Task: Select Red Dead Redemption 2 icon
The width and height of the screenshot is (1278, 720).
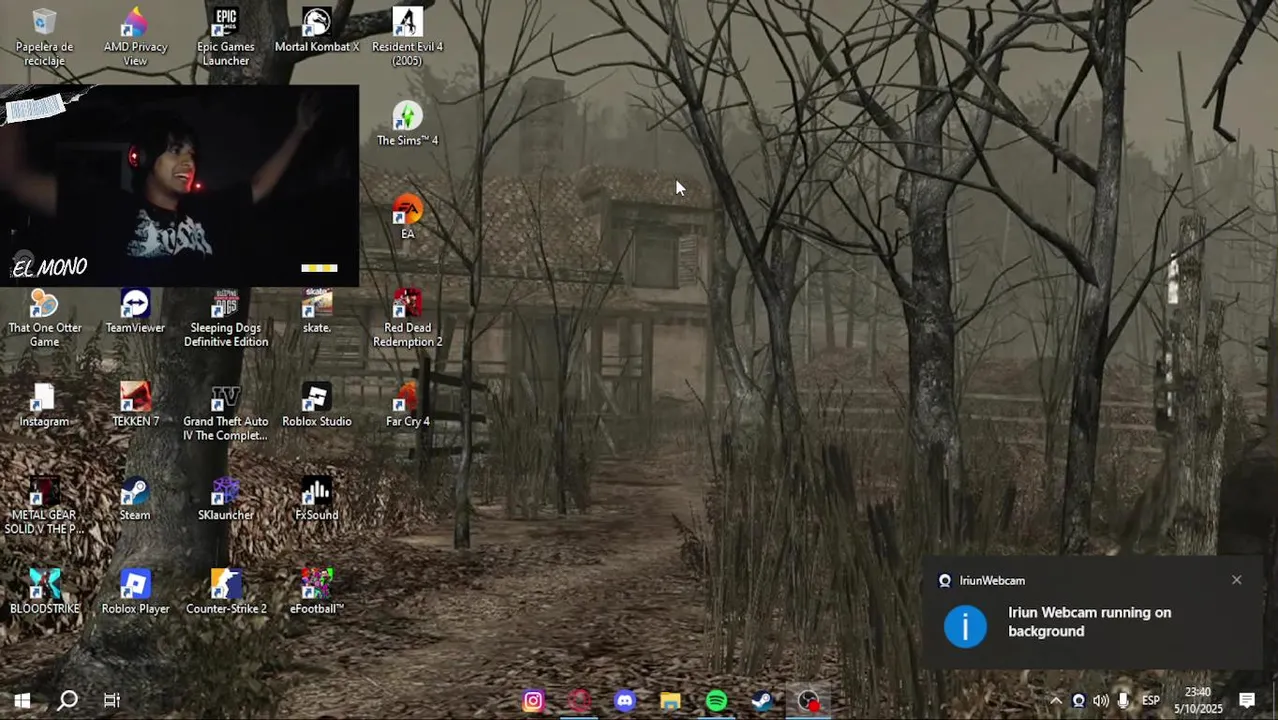Action: click(x=407, y=319)
